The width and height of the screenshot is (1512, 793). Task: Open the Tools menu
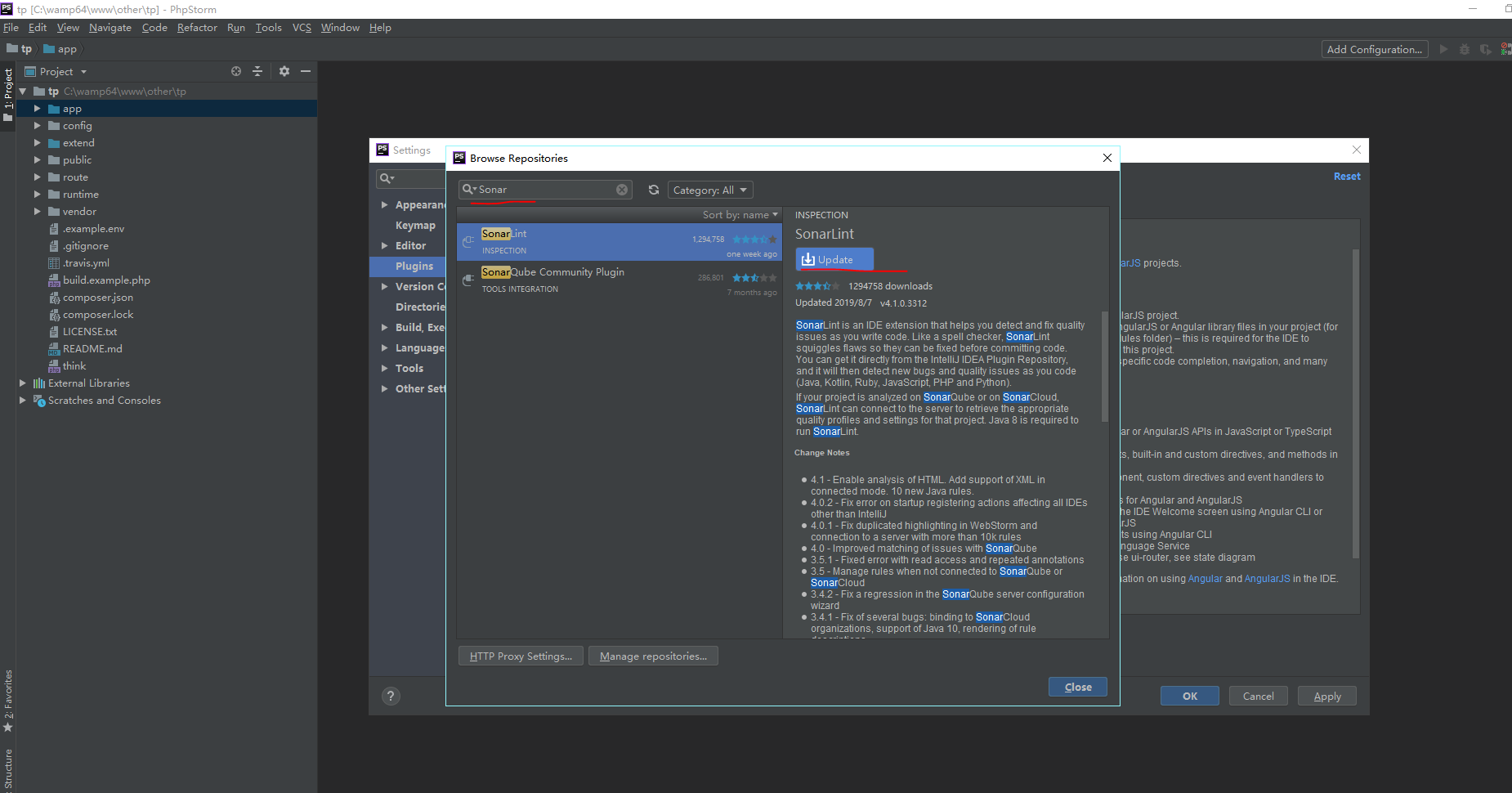click(268, 28)
